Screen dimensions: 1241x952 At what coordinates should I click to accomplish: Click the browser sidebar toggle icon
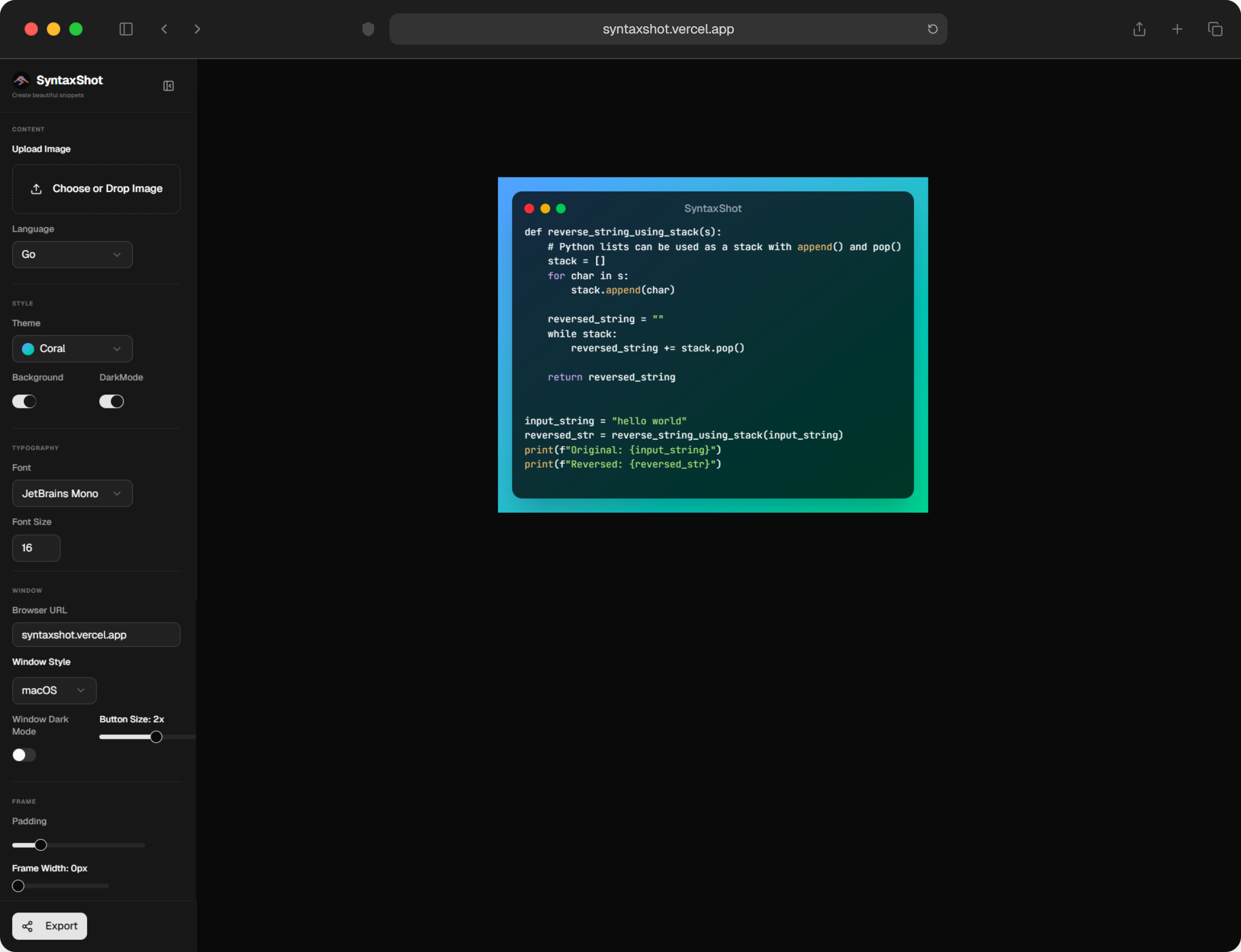[126, 29]
